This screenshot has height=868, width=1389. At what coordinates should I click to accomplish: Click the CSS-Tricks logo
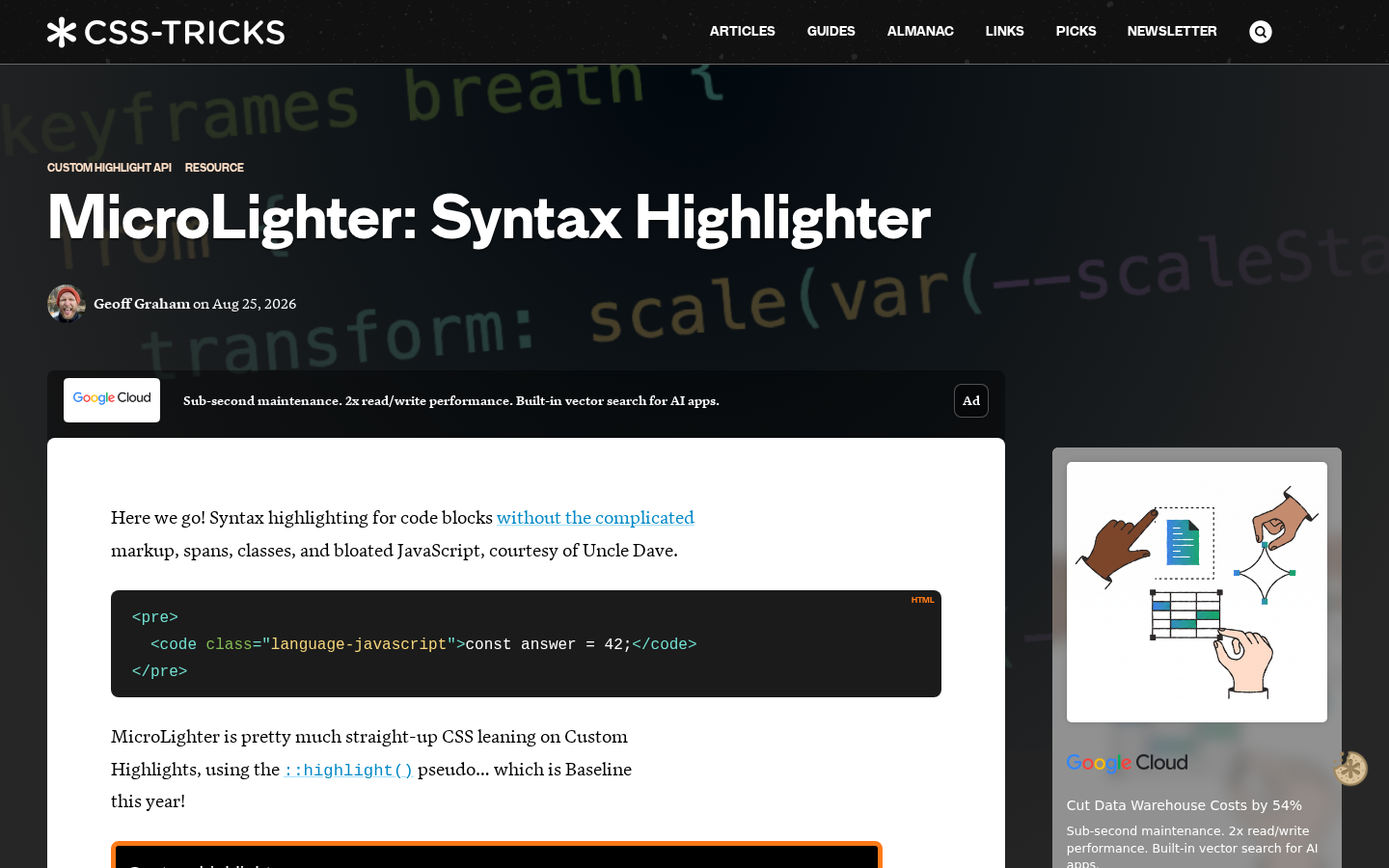[x=166, y=32]
